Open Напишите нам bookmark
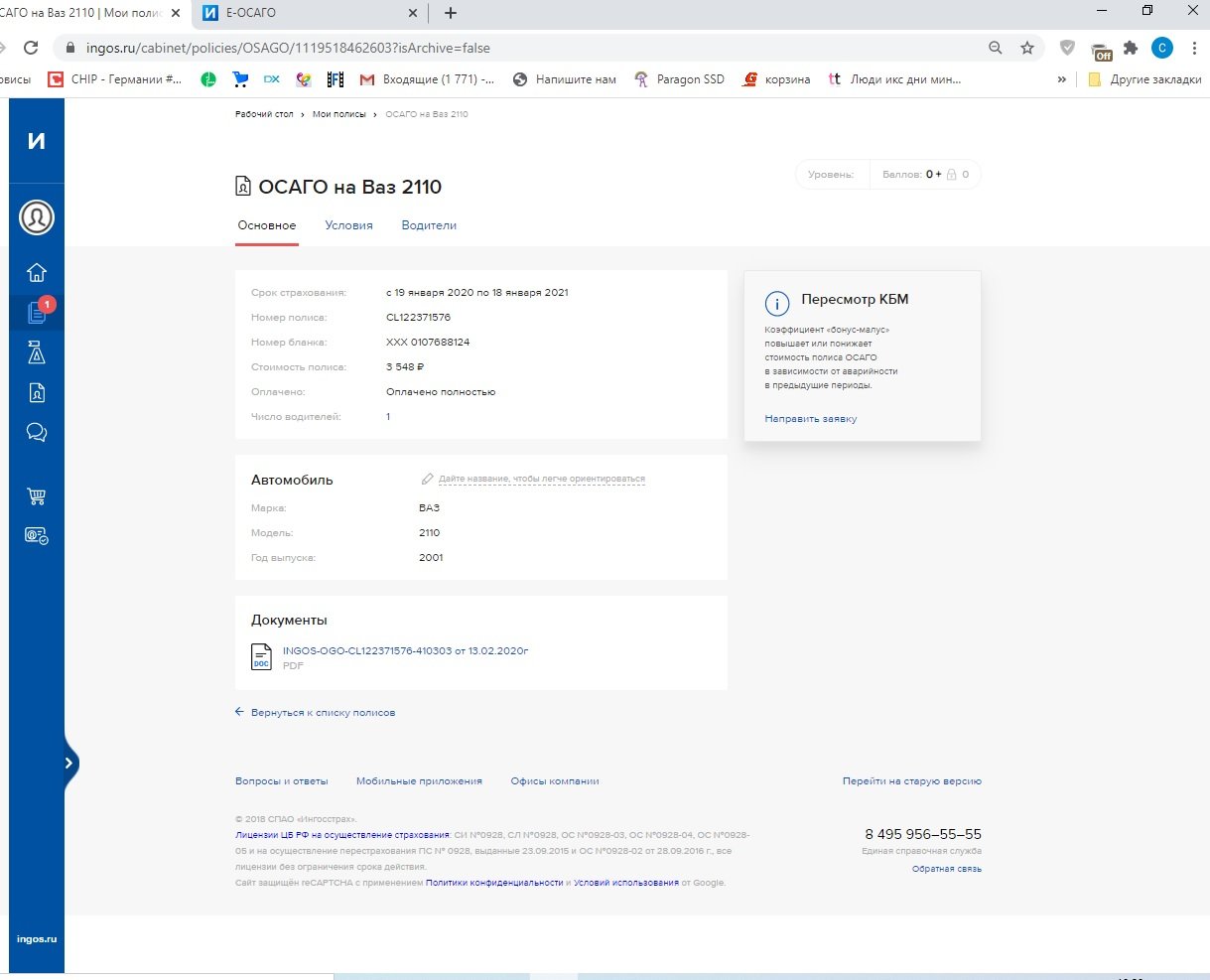Screen dimensions: 1210x980 [x=564, y=79]
